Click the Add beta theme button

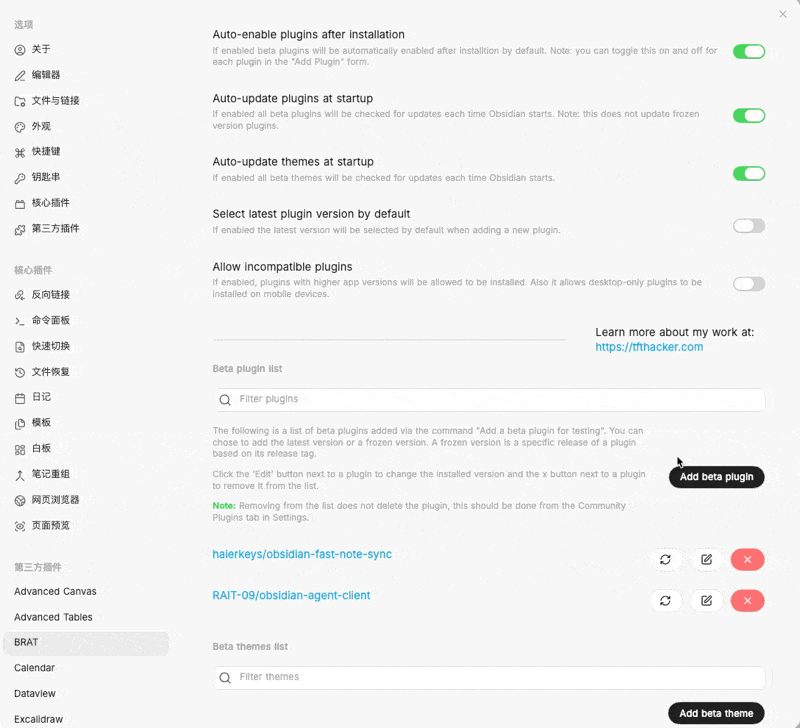716,713
